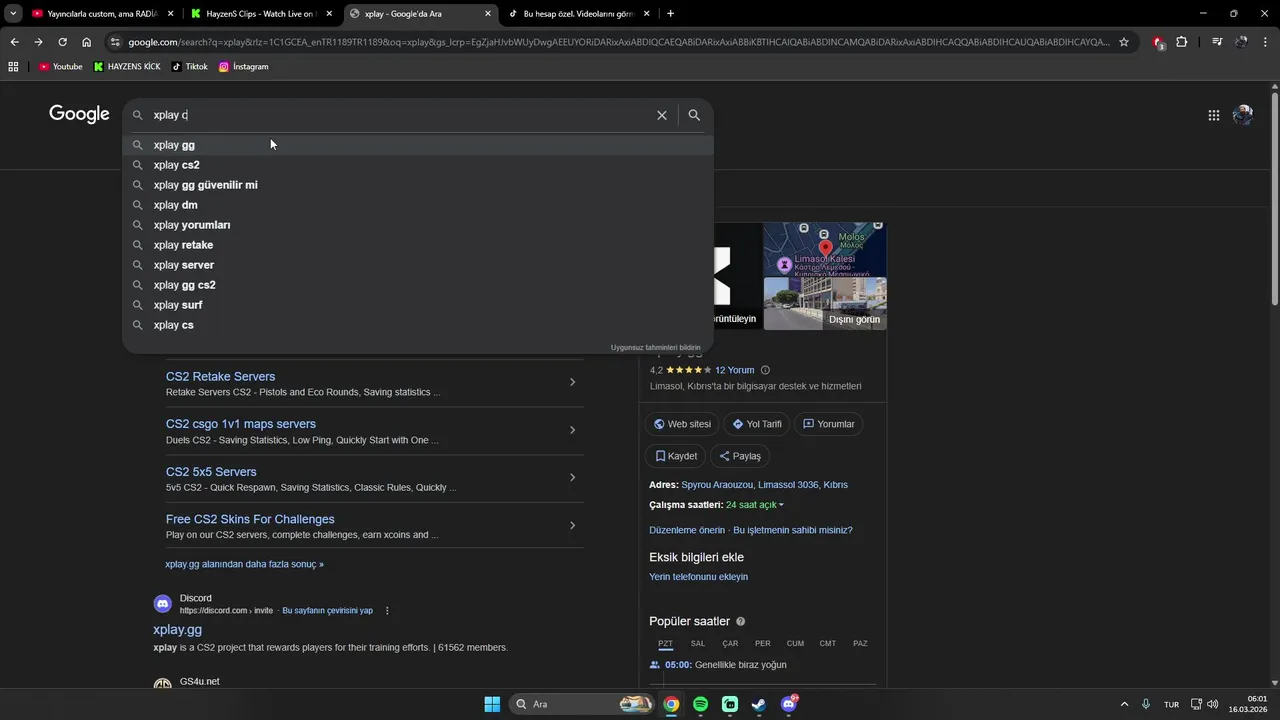This screenshot has width=1280, height=720.
Task: Open the Tiktok bookmark
Action: (190, 66)
